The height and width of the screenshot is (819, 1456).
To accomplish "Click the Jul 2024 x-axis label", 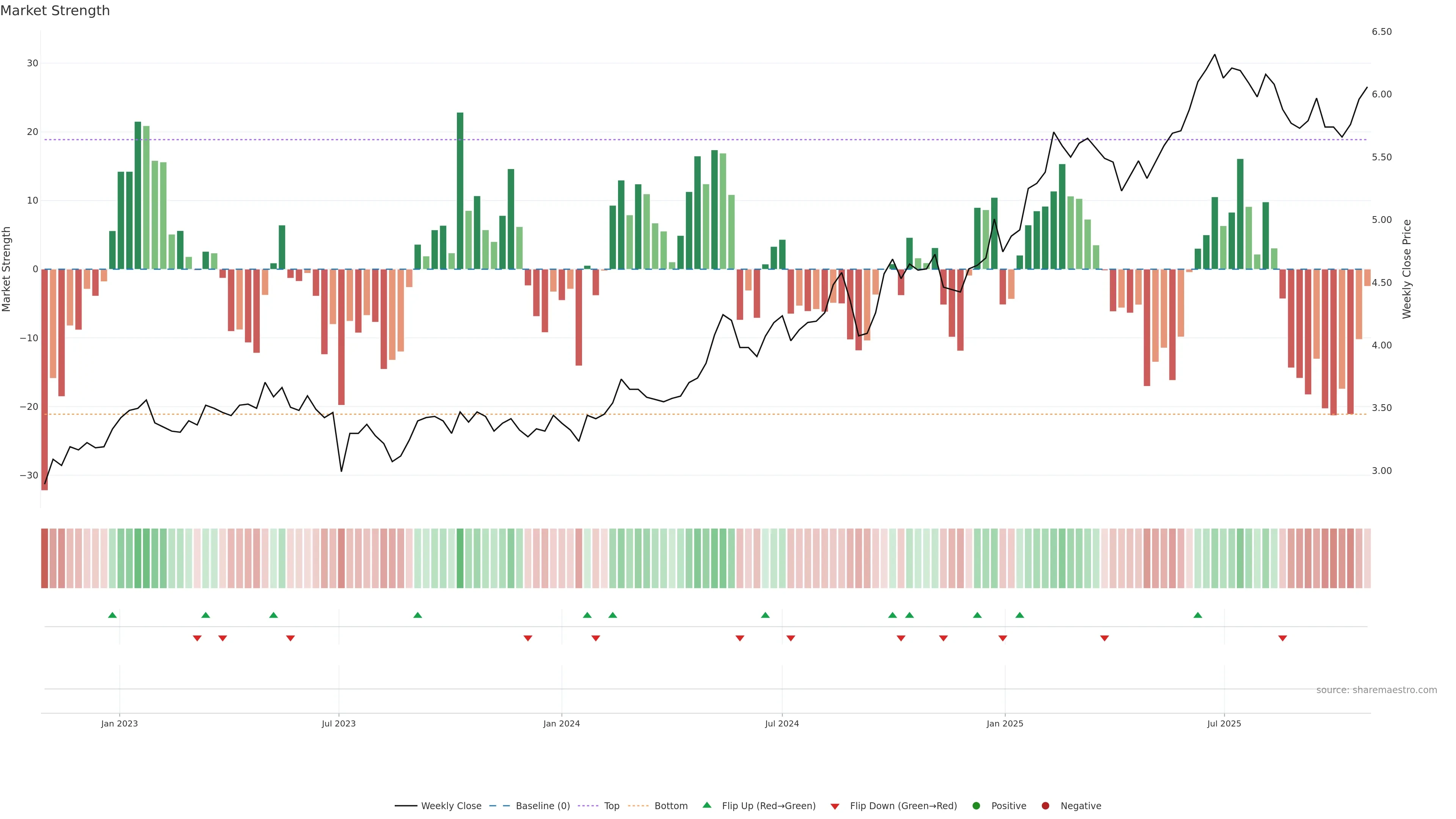I will pos(782,723).
